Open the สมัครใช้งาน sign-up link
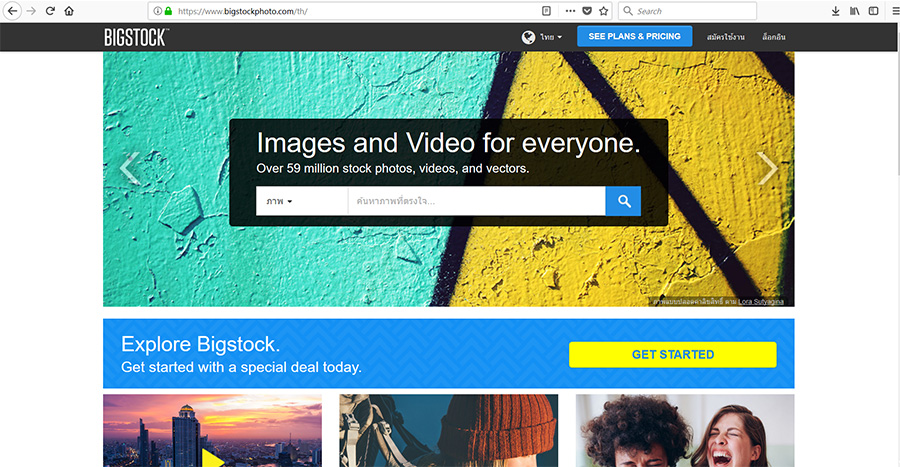The height and width of the screenshot is (467, 900). [726, 37]
